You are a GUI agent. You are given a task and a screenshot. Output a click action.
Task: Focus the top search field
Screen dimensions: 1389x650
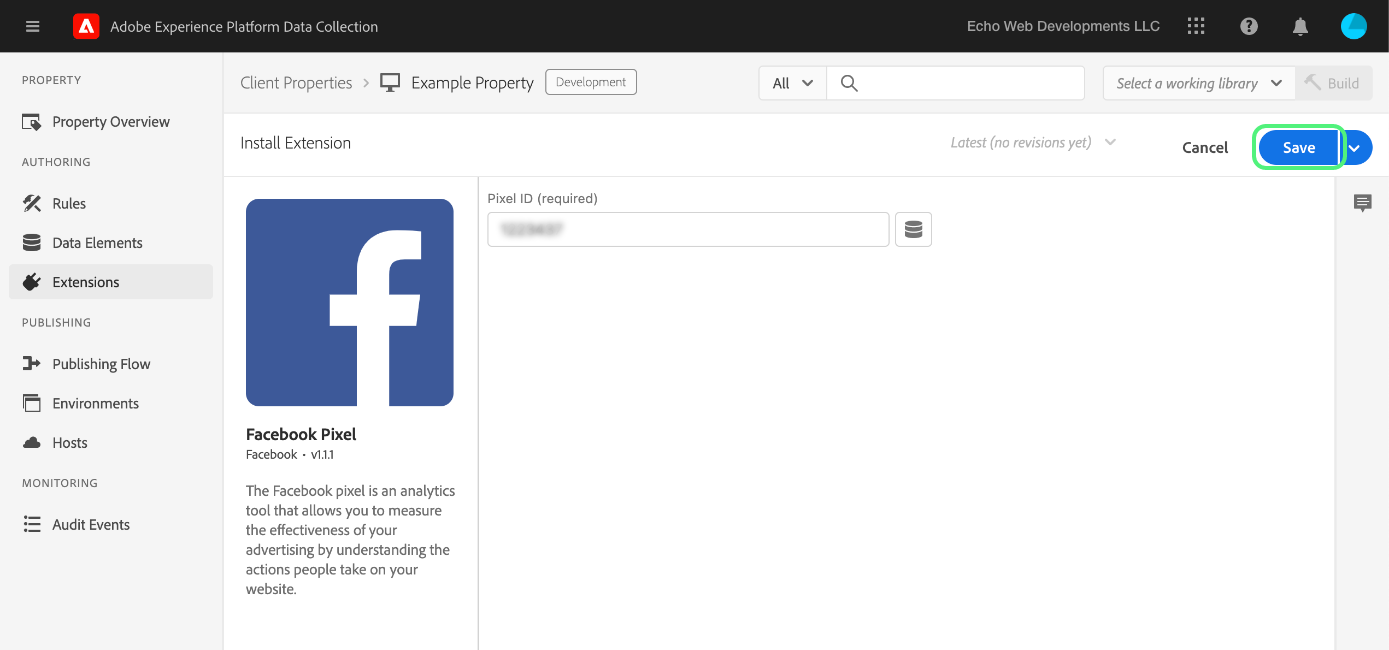[x=955, y=84]
